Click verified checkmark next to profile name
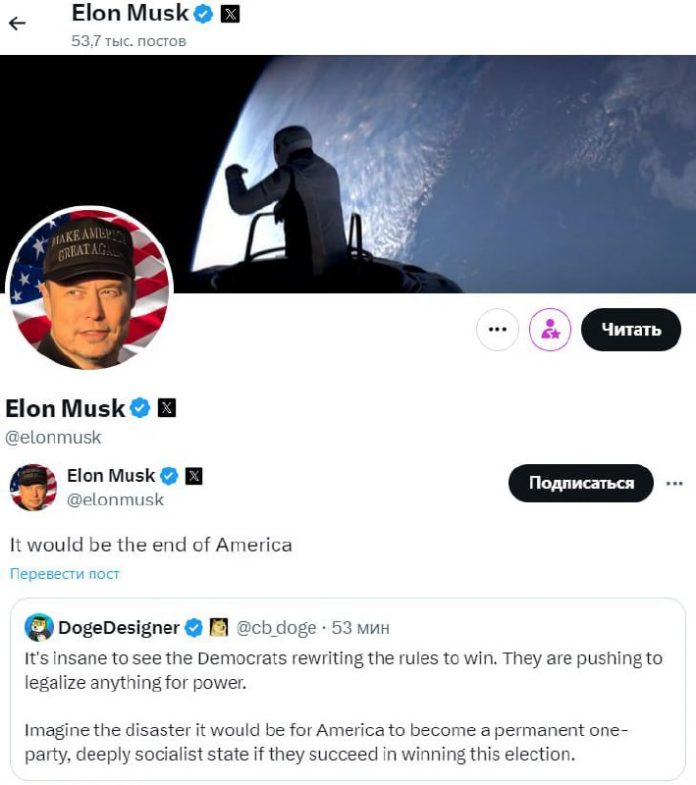The height and width of the screenshot is (785, 696). coord(141,408)
